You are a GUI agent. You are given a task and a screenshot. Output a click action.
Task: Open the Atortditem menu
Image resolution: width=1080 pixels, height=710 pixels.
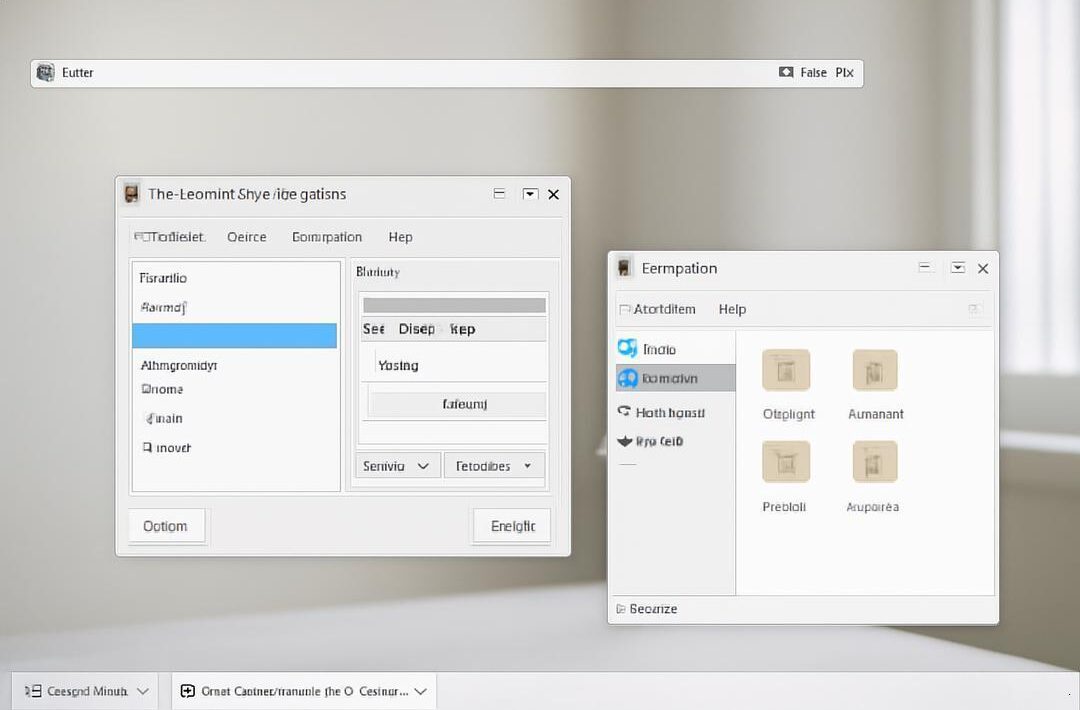[658, 309]
